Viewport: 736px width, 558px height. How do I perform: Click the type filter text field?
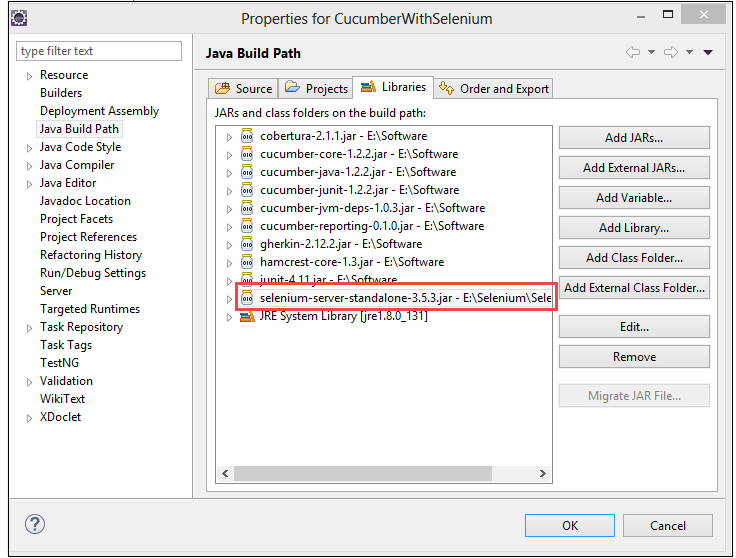coord(99,51)
